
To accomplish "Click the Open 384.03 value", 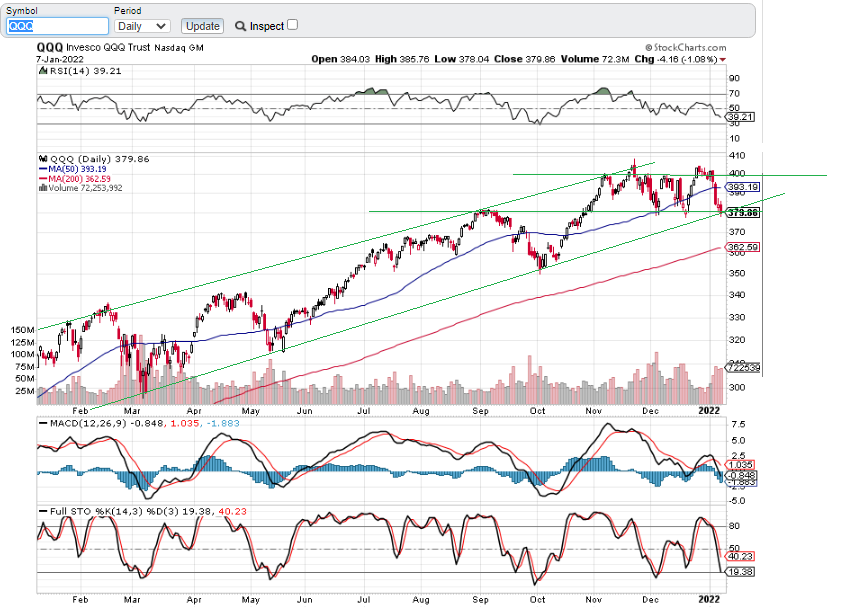I will [341, 59].
